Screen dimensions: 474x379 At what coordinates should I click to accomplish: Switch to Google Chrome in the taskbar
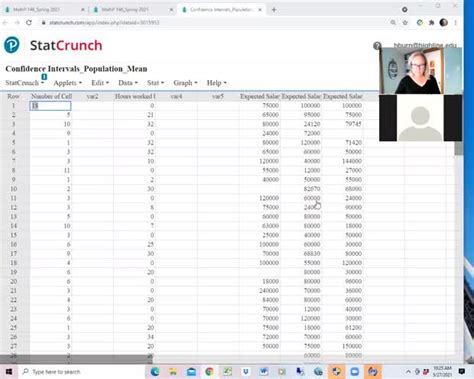[209, 372]
